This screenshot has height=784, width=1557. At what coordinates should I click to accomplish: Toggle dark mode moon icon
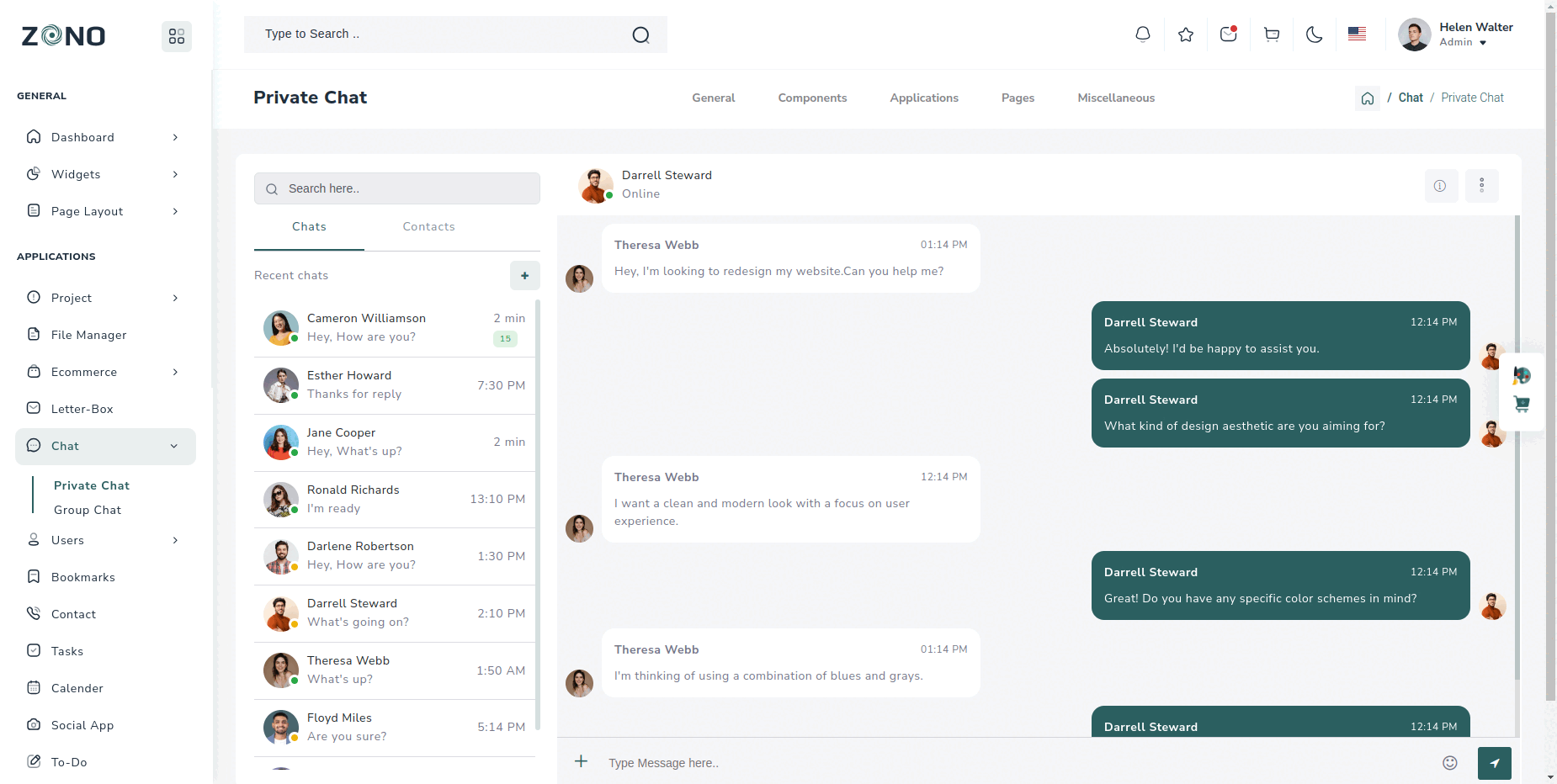tap(1314, 34)
